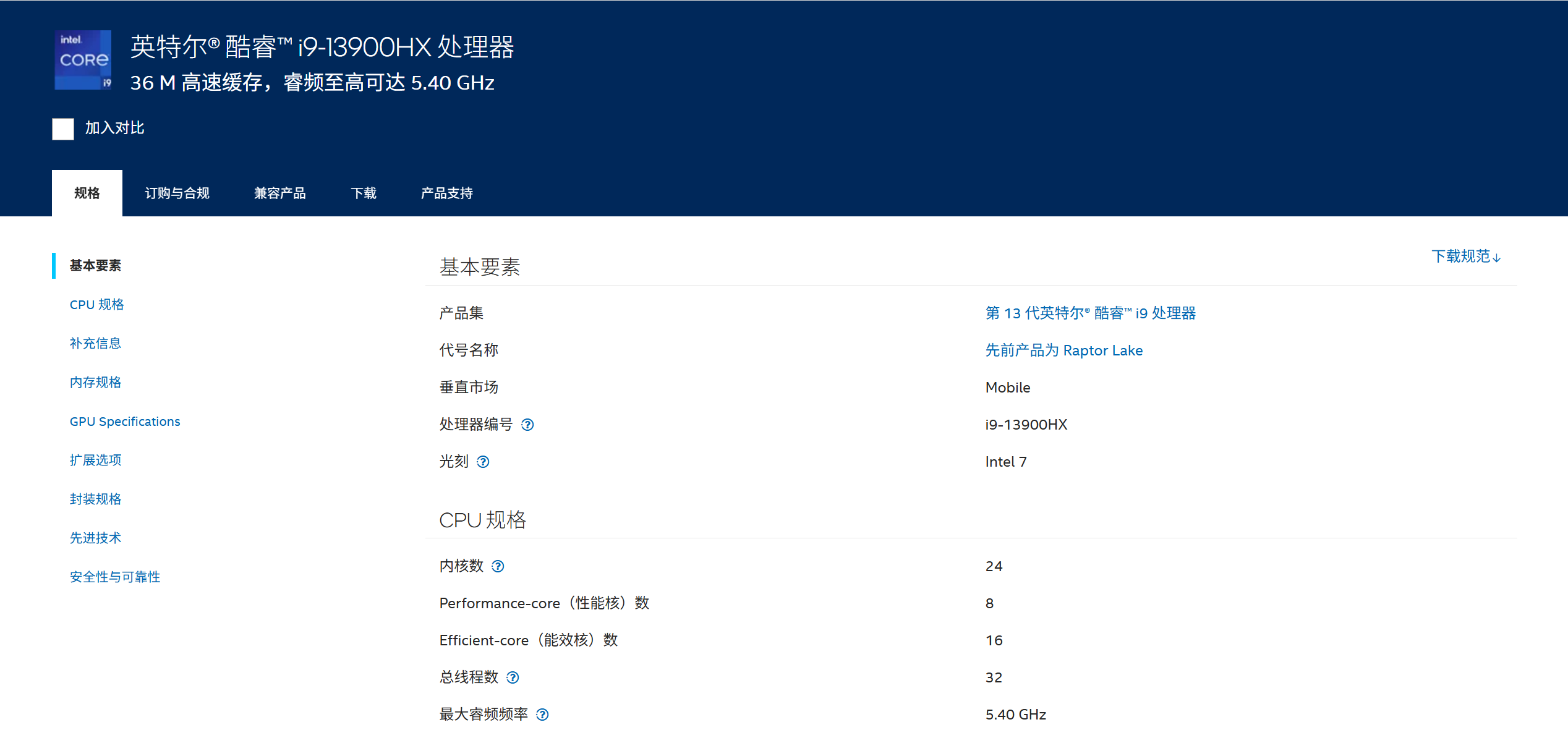Open the 第 13 代英特尔 酷睿 i9 处理器 link

click(1090, 313)
